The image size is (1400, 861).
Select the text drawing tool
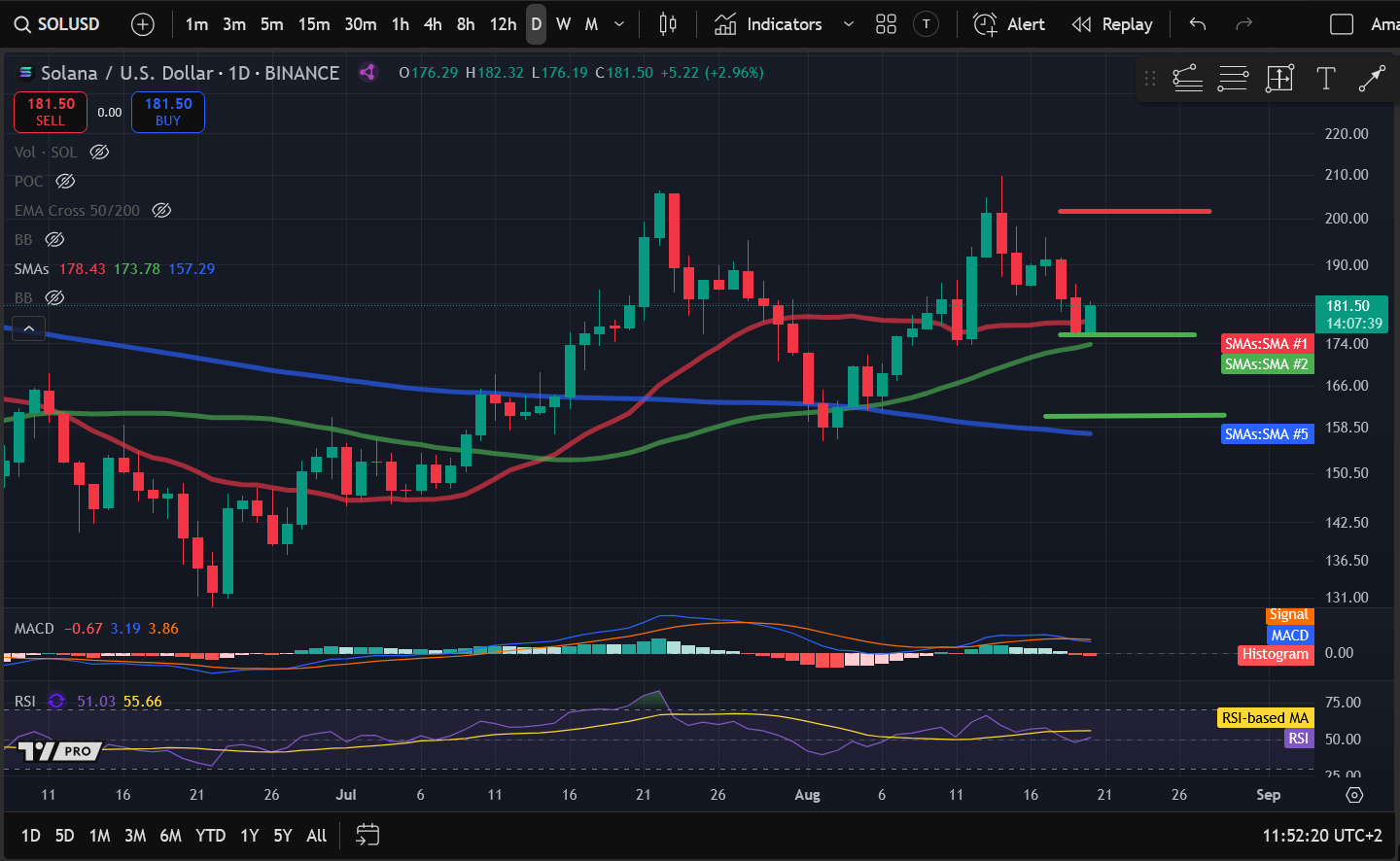pyautogui.click(x=1325, y=79)
